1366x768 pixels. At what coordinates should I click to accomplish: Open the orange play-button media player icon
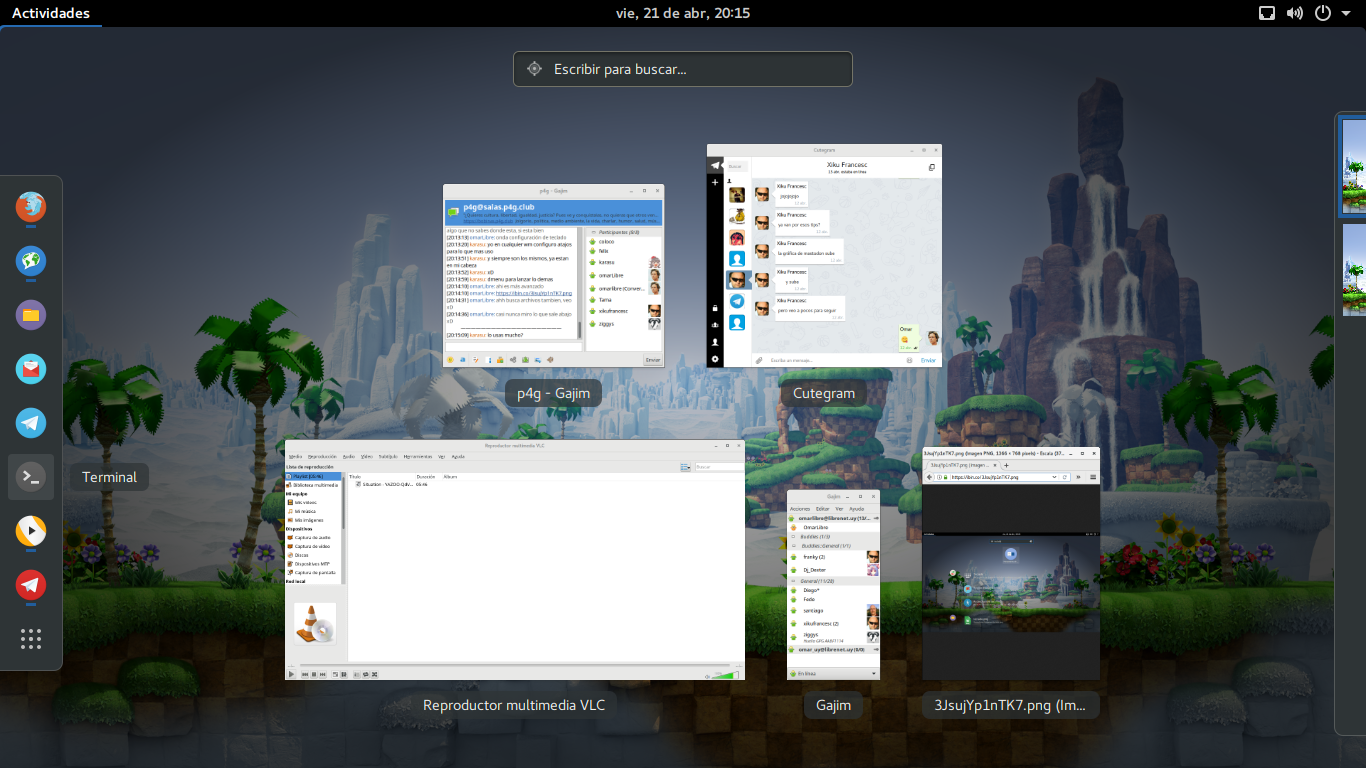pos(31,531)
